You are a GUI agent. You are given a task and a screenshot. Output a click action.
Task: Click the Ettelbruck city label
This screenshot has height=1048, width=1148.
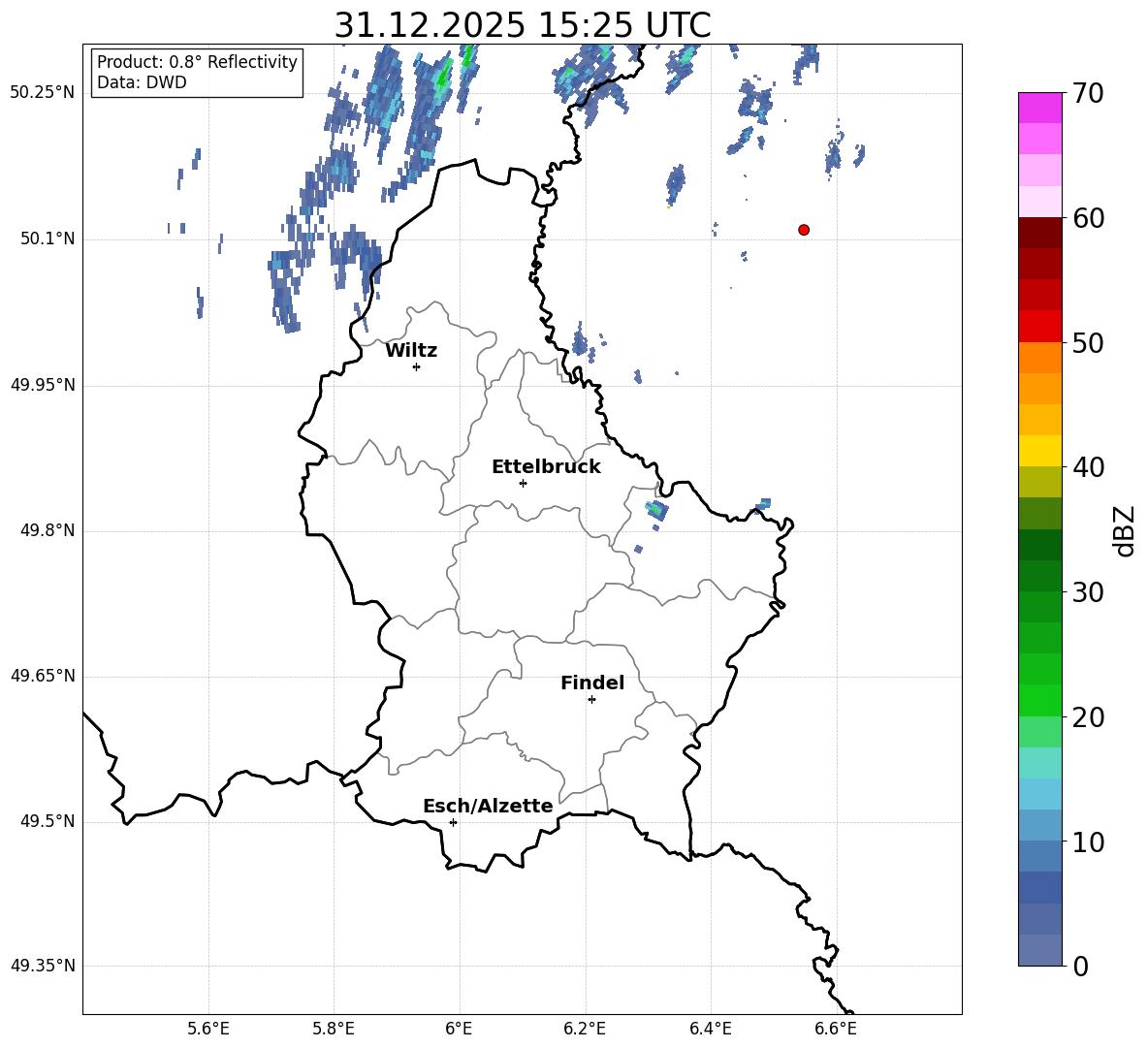click(x=546, y=467)
